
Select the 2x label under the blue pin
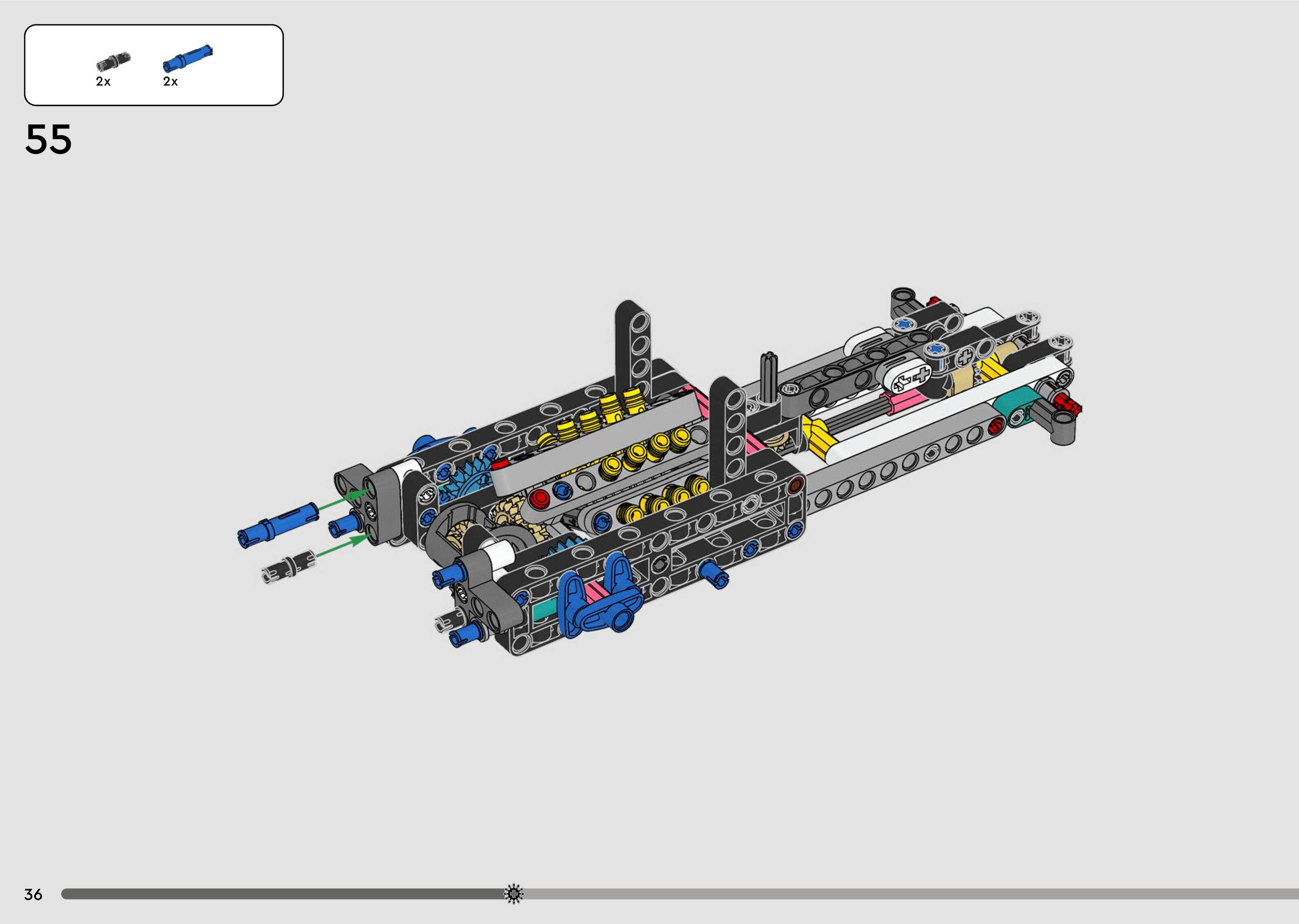pos(170,81)
